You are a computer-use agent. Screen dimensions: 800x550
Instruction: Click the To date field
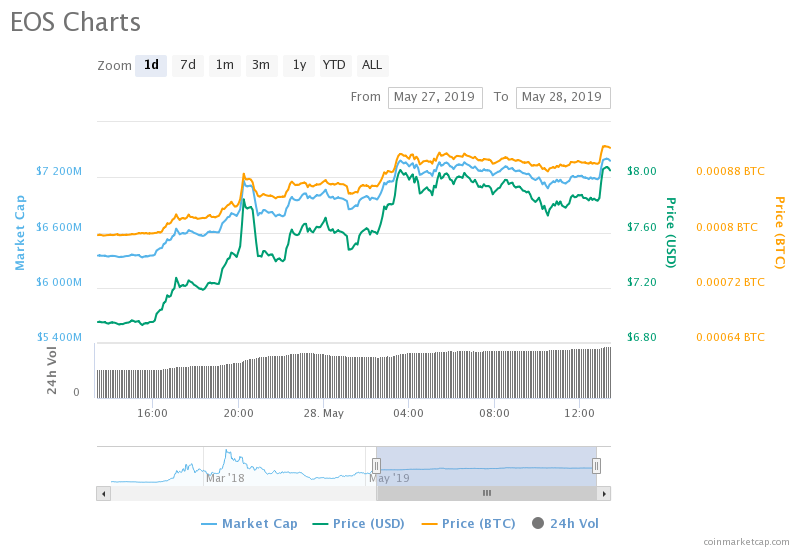pos(563,97)
